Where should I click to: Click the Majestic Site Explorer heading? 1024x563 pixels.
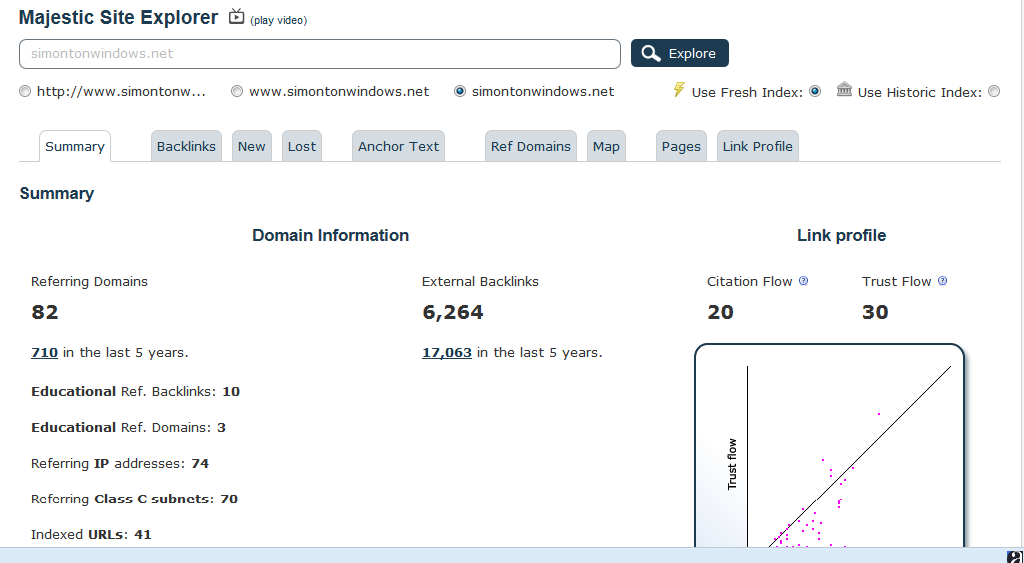(x=118, y=18)
